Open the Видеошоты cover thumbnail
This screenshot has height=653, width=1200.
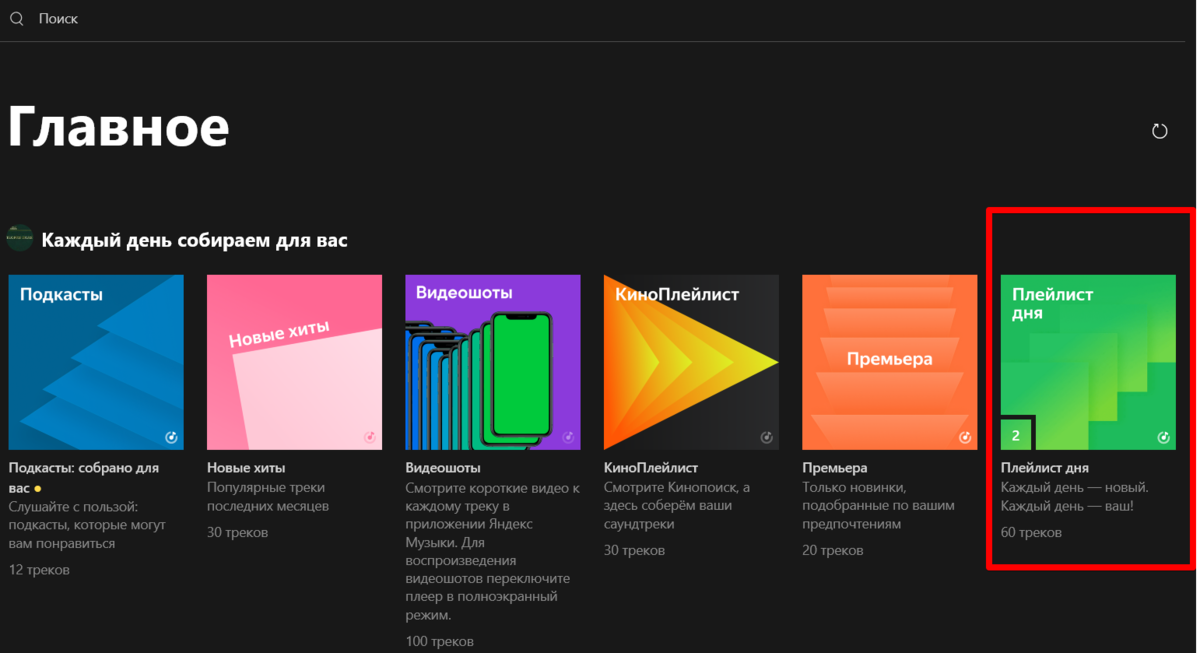[x=493, y=362]
